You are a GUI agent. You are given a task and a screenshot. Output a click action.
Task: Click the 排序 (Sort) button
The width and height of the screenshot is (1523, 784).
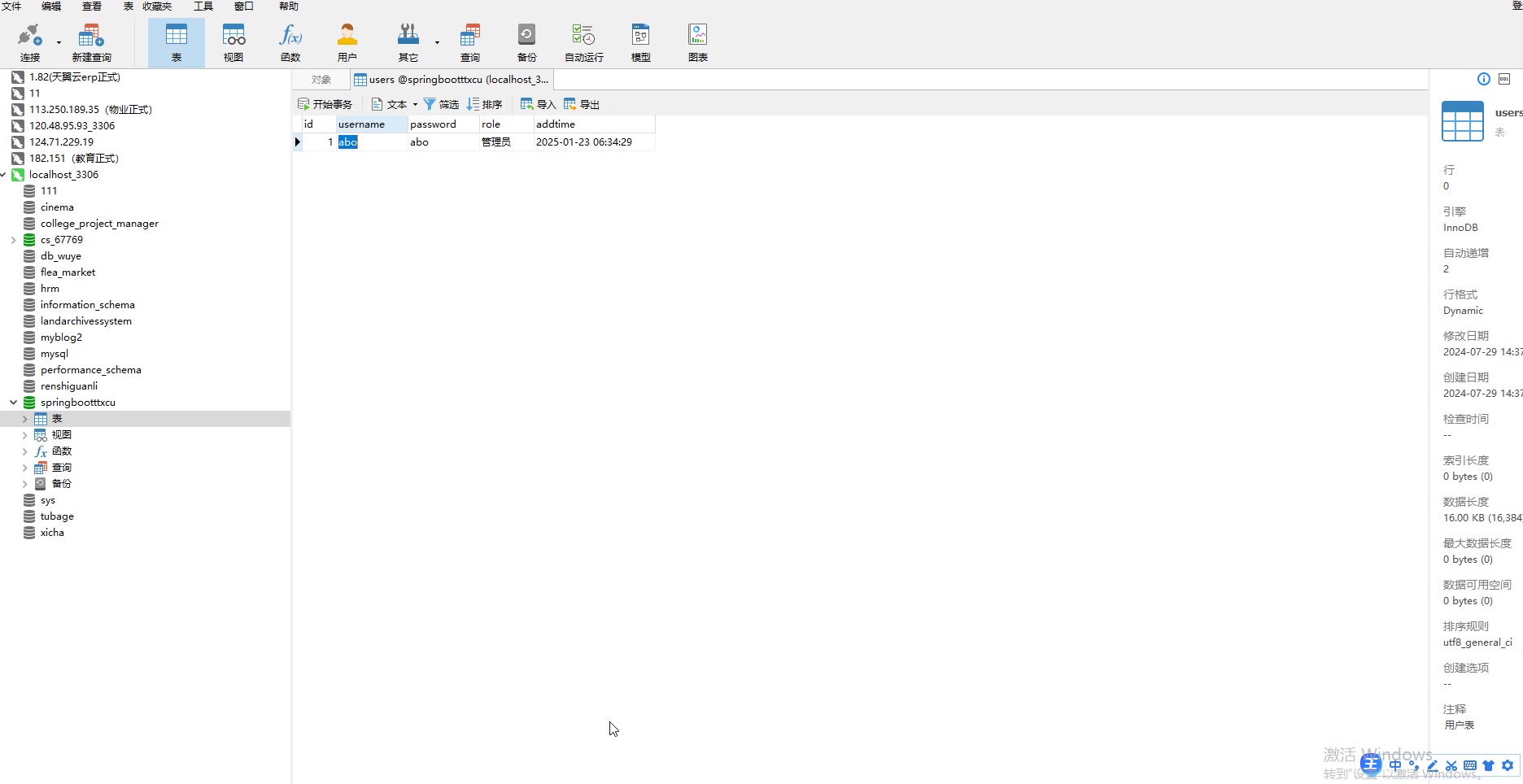pos(485,104)
